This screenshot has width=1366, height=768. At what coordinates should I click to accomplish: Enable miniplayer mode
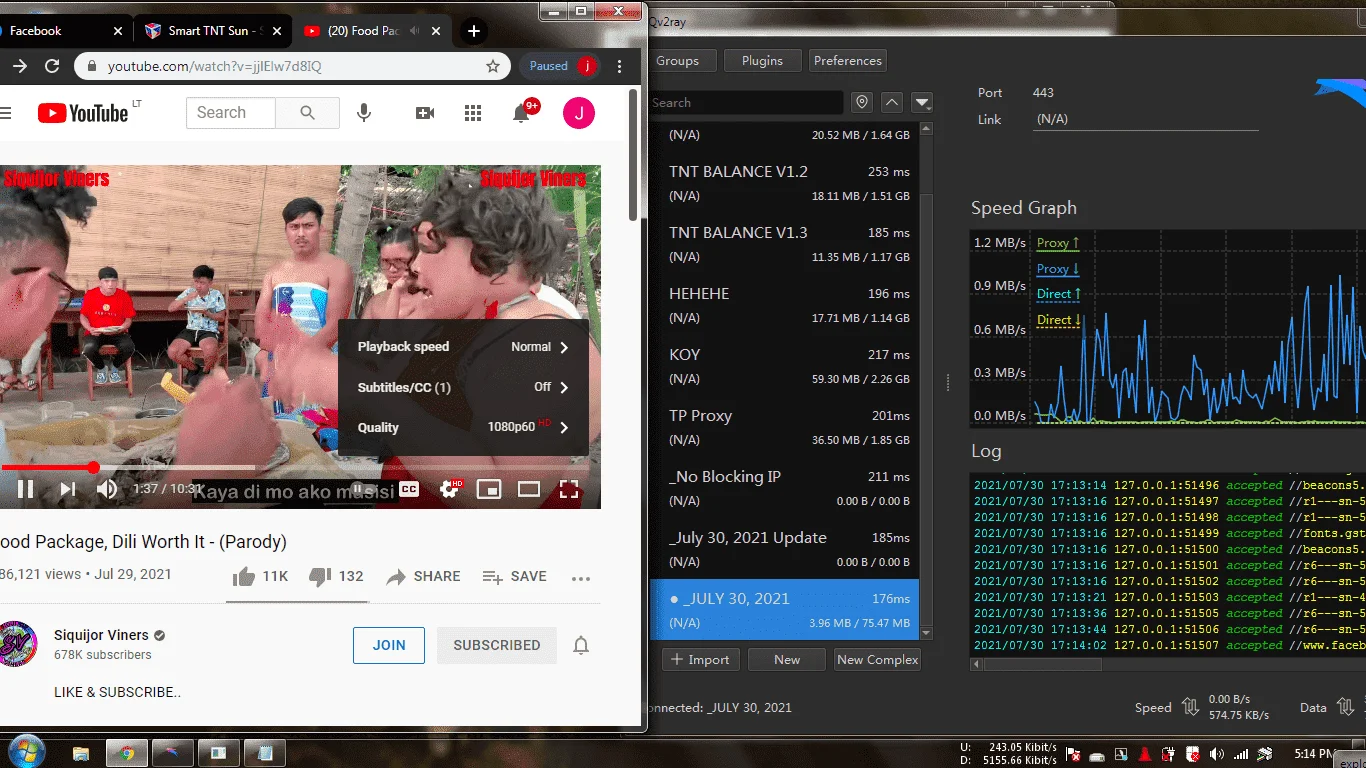coord(488,489)
